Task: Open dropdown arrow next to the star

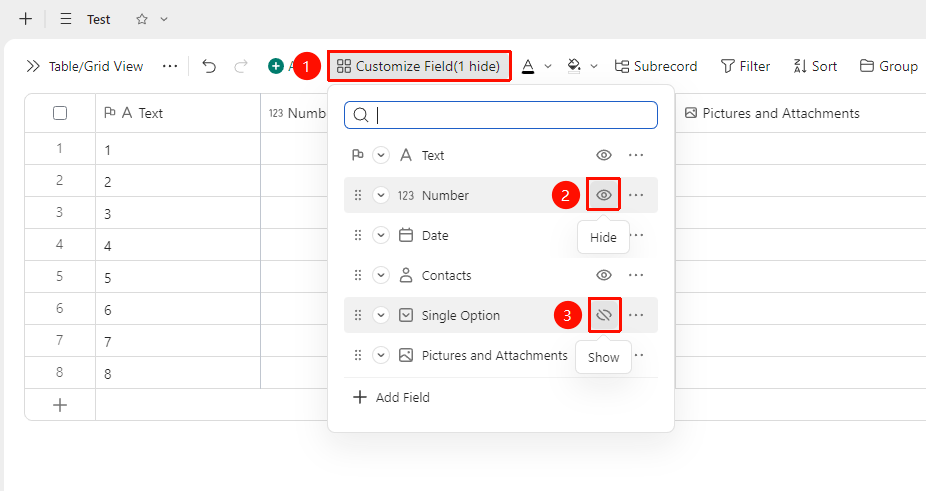Action: pos(164,19)
